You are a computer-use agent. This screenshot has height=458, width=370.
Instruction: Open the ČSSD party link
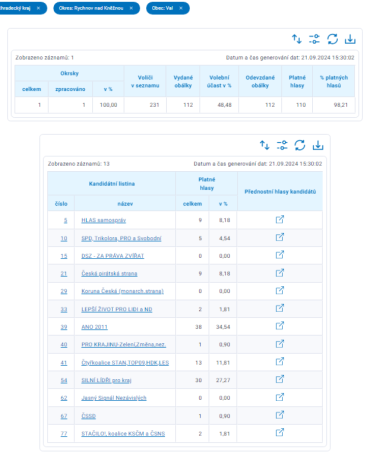pos(89,416)
